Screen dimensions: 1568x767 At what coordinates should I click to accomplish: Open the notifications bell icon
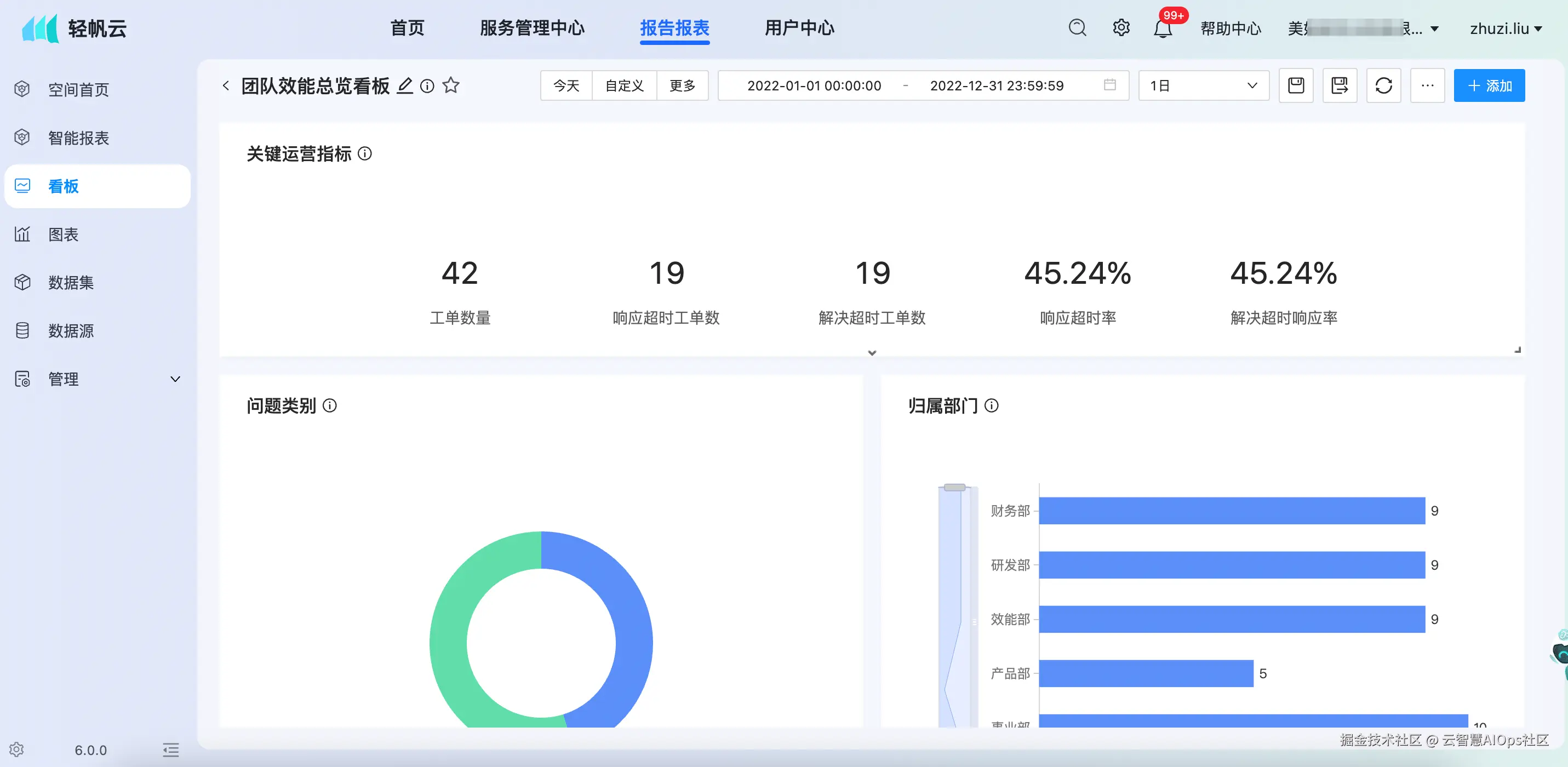click(x=1162, y=28)
